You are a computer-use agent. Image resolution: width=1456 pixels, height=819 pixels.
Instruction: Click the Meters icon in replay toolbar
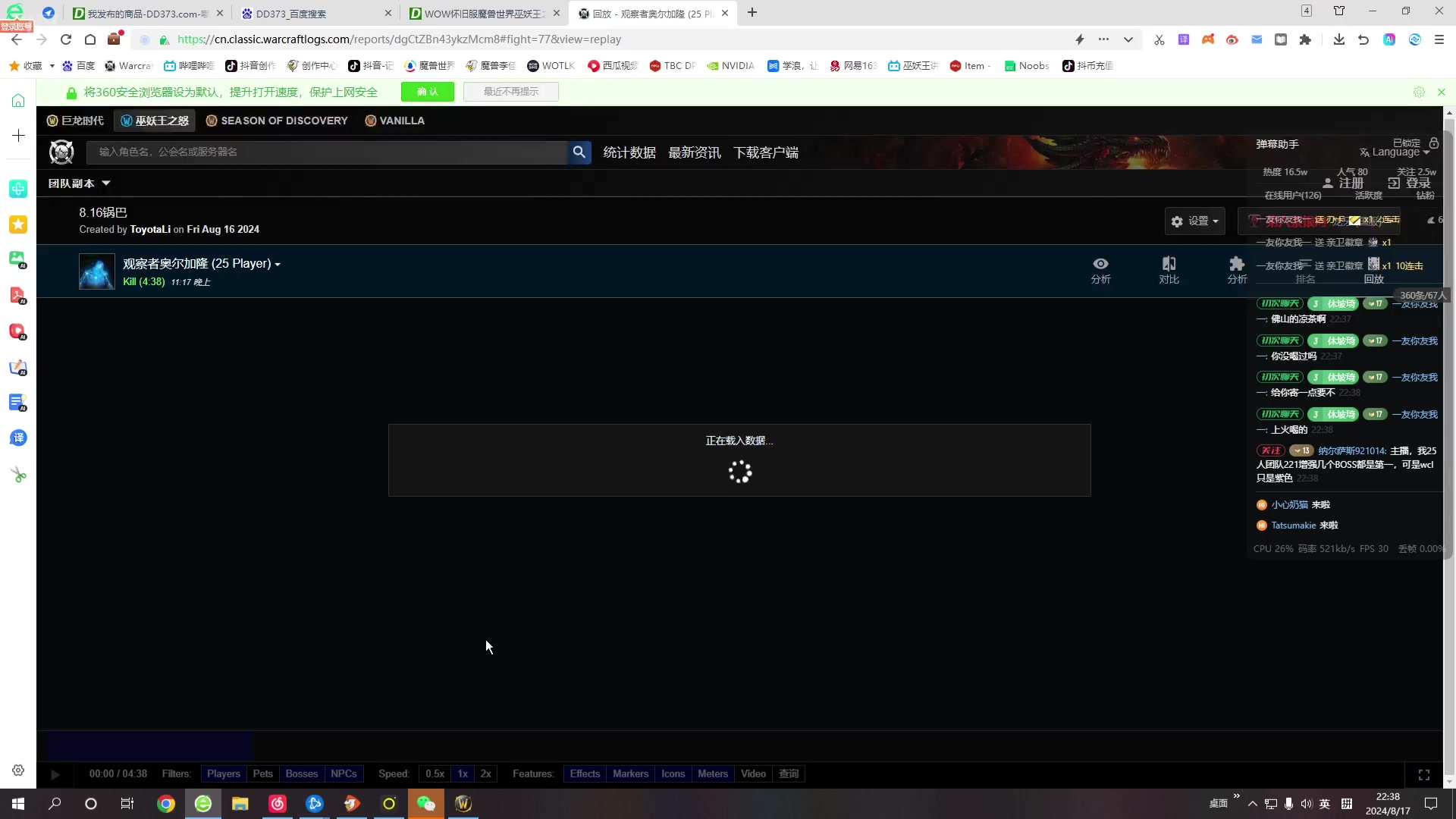point(712,773)
